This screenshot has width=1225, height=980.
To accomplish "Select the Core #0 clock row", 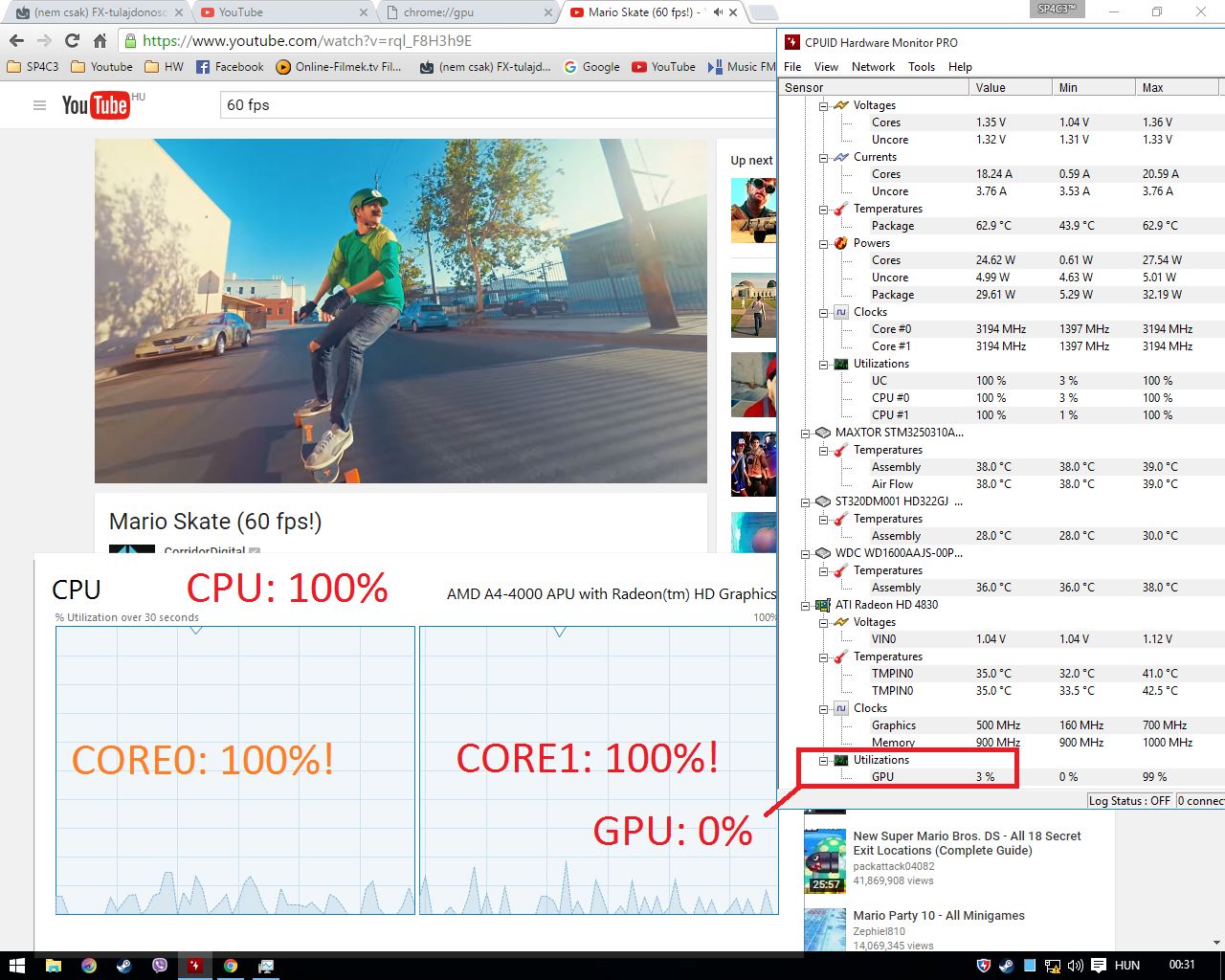I will click(x=1000, y=329).
